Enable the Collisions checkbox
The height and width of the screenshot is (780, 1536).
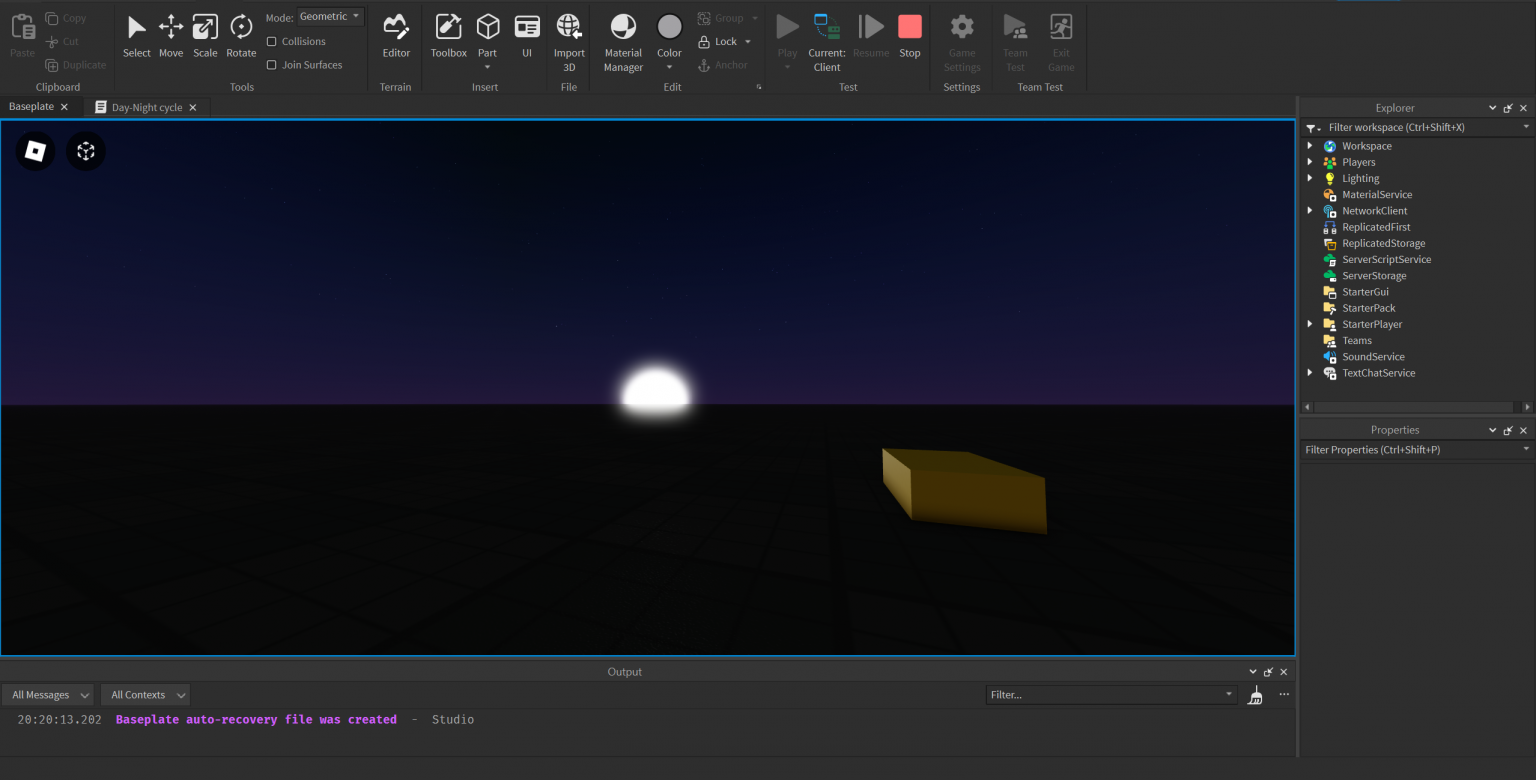point(271,41)
